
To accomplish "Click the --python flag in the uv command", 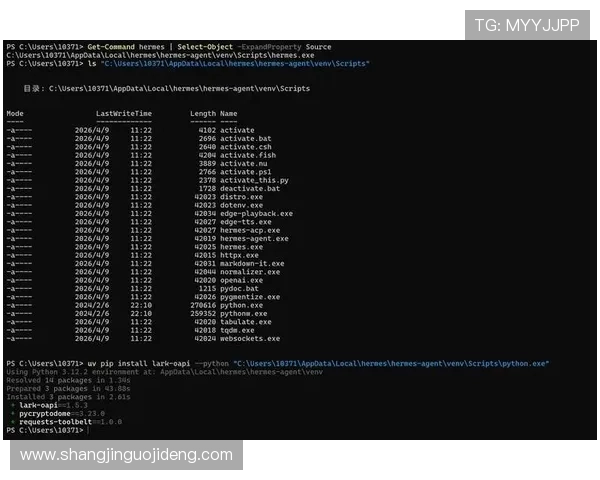I will point(211,363).
